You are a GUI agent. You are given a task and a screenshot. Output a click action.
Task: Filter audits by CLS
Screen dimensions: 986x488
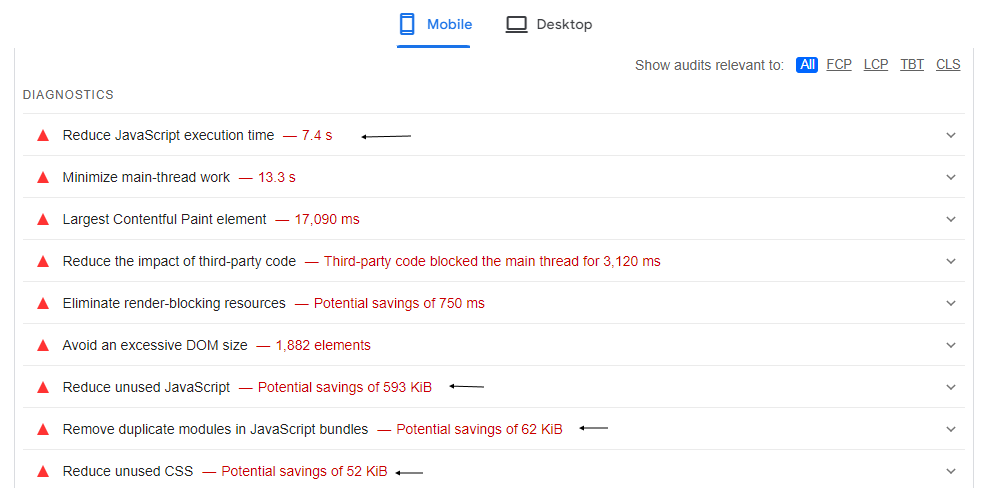[948, 65]
